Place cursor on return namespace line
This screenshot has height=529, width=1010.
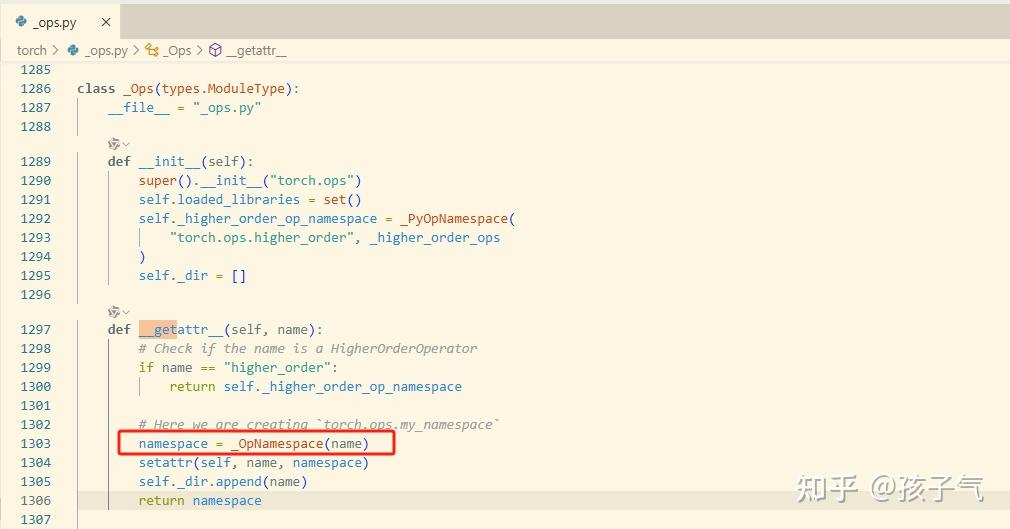click(x=200, y=501)
